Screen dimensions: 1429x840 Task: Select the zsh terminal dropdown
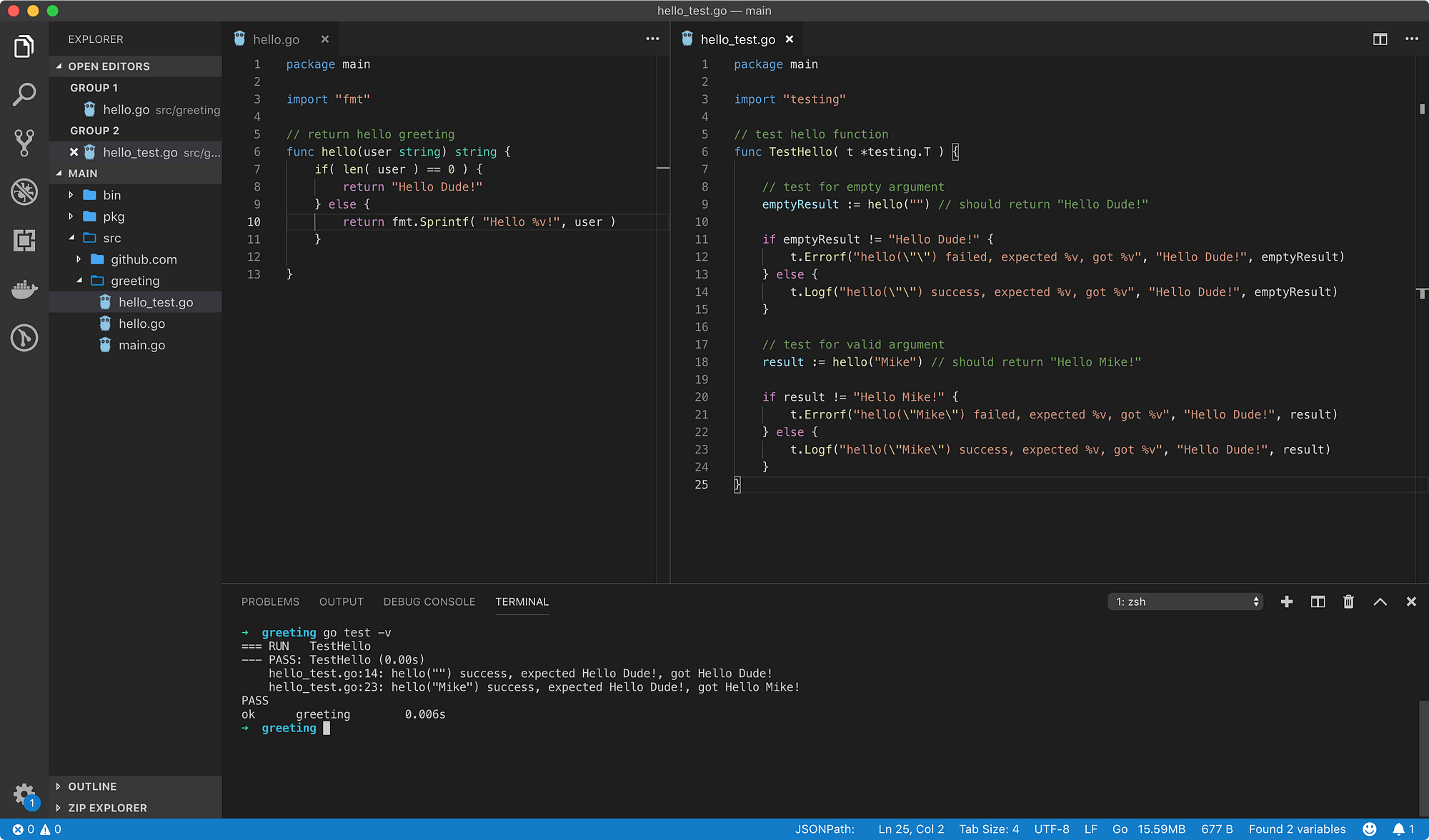click(1185, 601)
